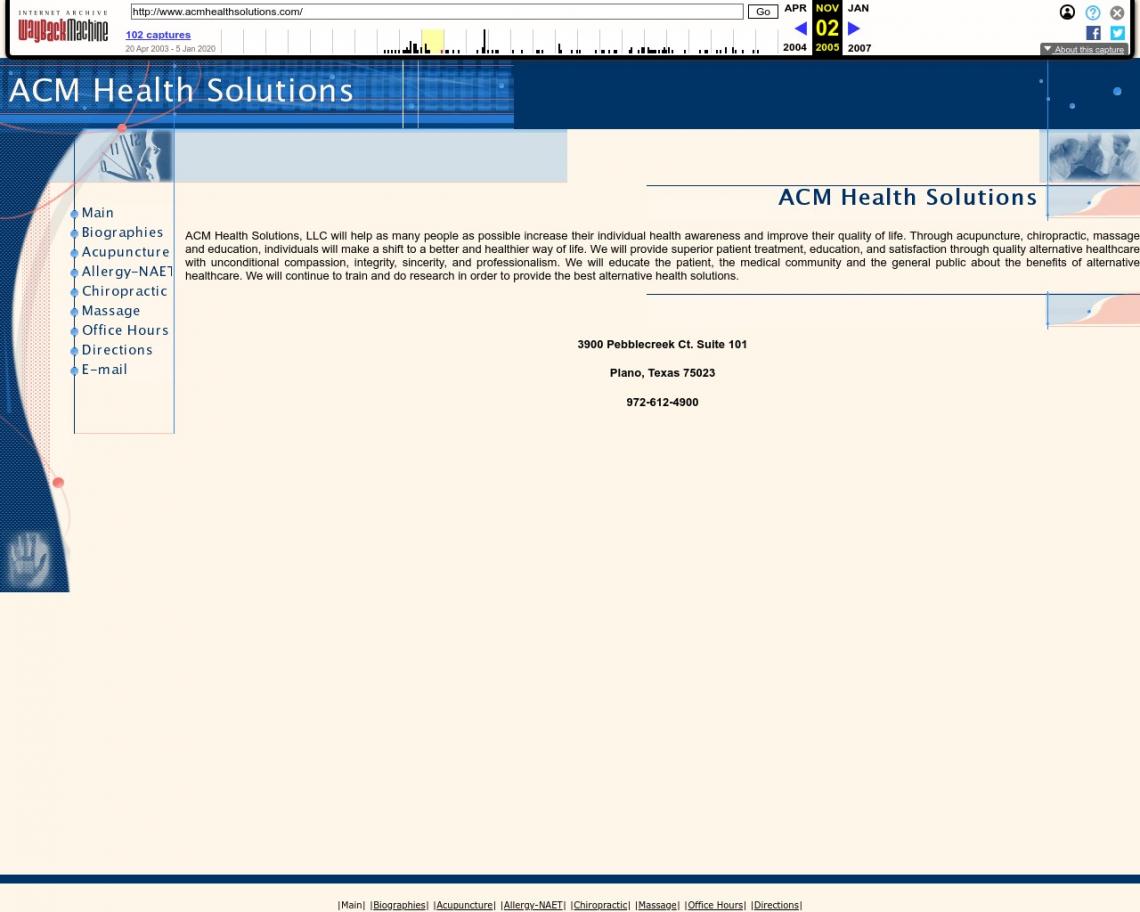Click the Go button beside URL field
Image resolution: width=1140 pixels, height=912 pixels.
pos(763,12)
